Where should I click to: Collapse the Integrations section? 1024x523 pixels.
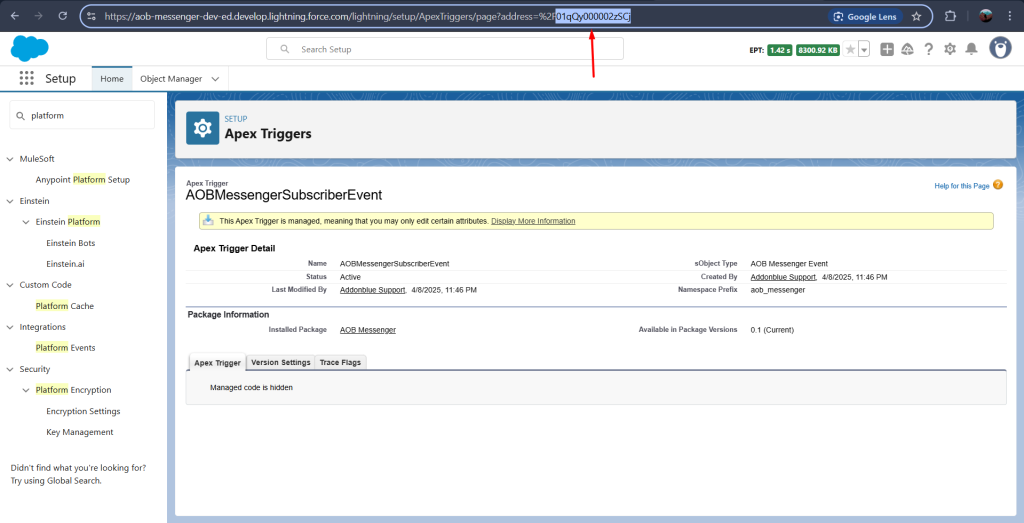click(10, 327)
